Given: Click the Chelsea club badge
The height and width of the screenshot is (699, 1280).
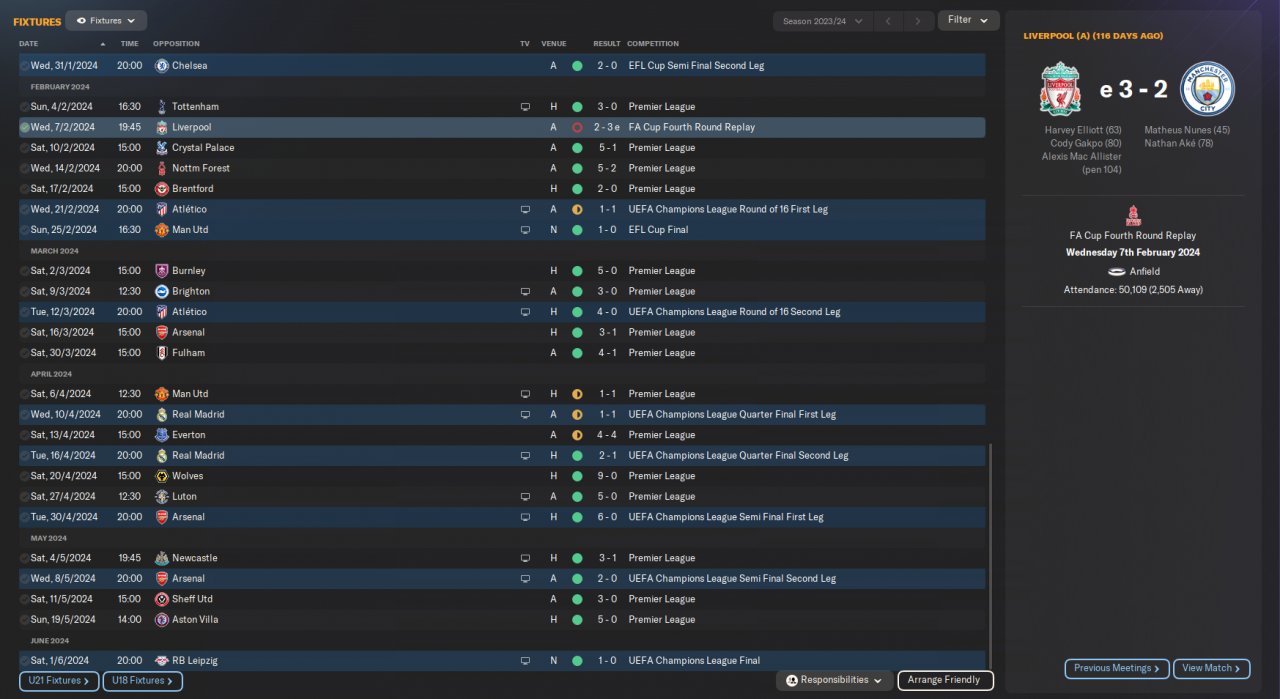Looking at the screenshot, I should [162, 66].
